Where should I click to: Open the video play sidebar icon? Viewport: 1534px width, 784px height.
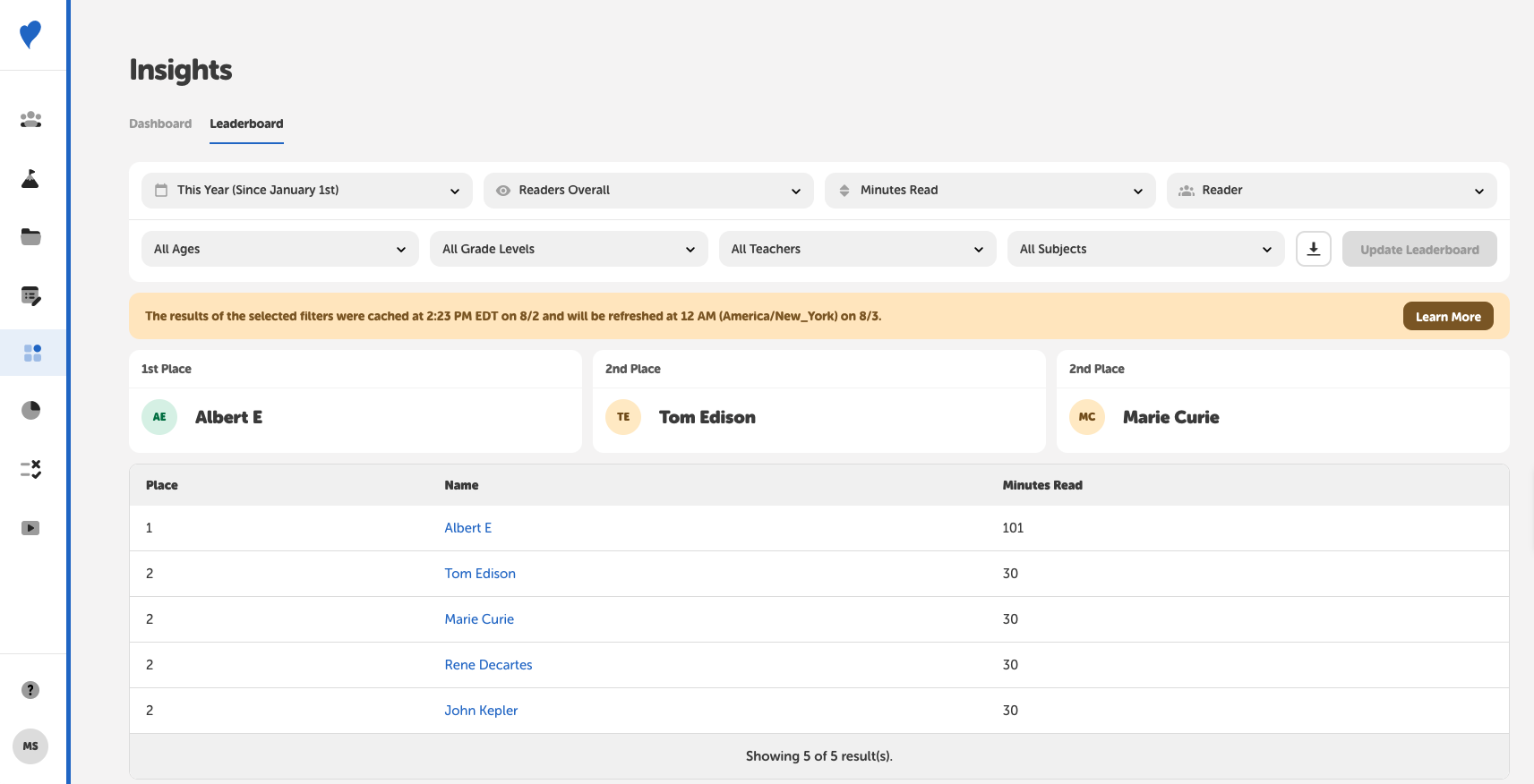coord(30,528)
